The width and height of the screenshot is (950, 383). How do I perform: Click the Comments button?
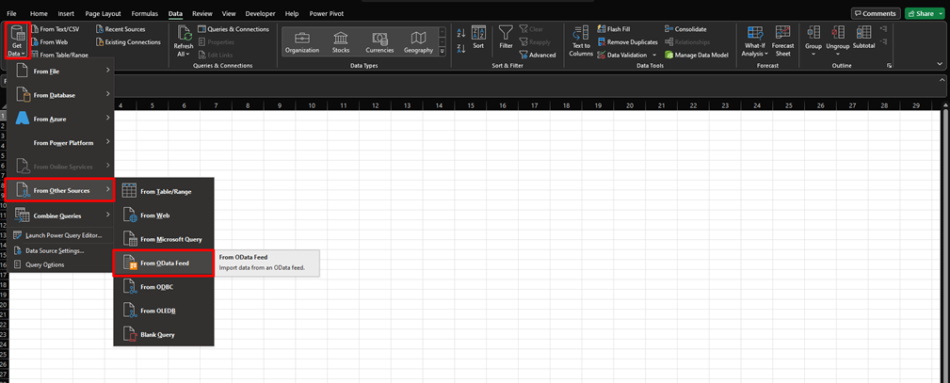click(875, 13)
